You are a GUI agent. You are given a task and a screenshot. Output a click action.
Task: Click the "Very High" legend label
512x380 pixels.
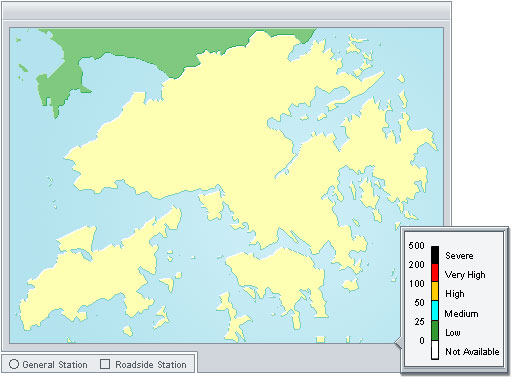(465, 275)
